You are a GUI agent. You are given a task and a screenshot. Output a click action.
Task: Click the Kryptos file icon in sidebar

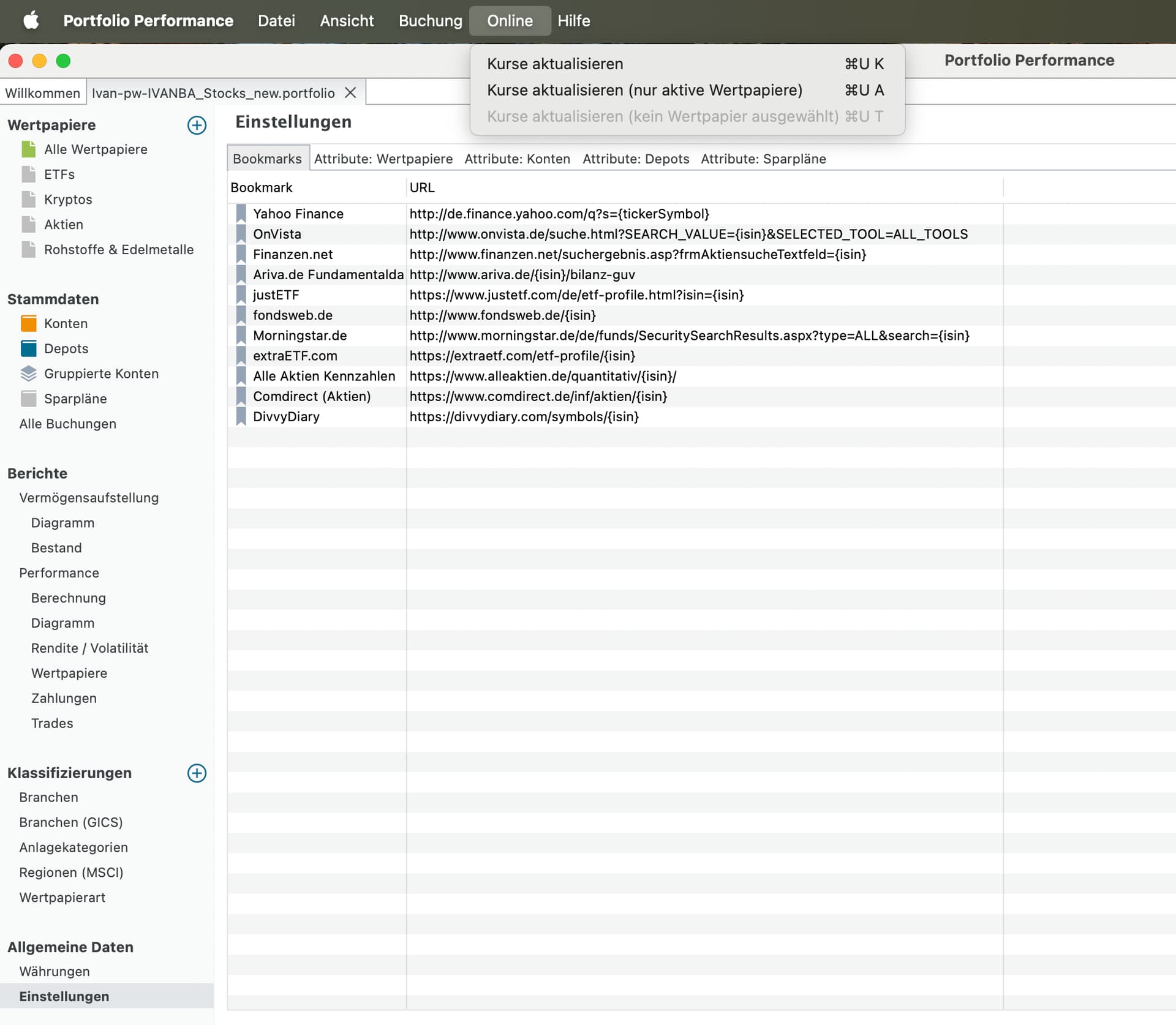click(28, 200)
